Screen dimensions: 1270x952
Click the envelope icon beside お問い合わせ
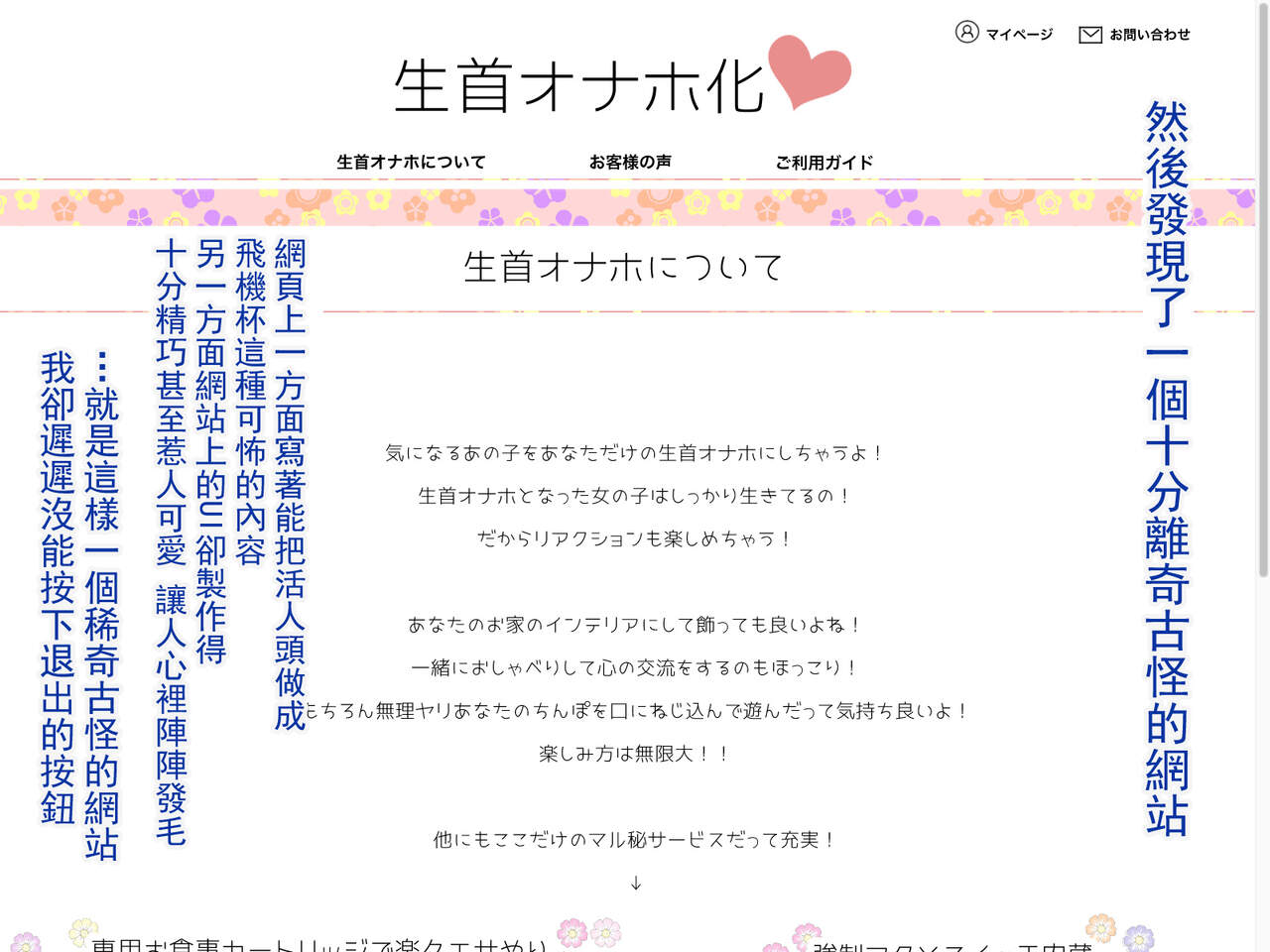[1089, 35]
